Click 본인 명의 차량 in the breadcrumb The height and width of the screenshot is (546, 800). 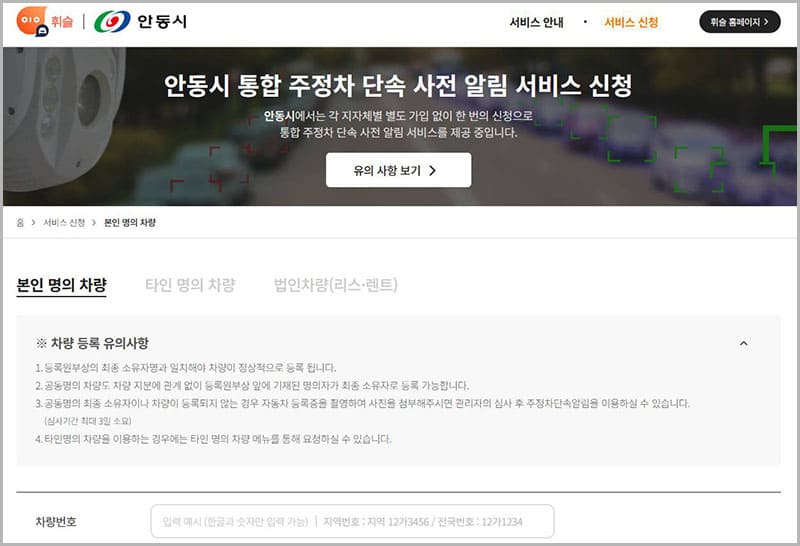[130, 222]
